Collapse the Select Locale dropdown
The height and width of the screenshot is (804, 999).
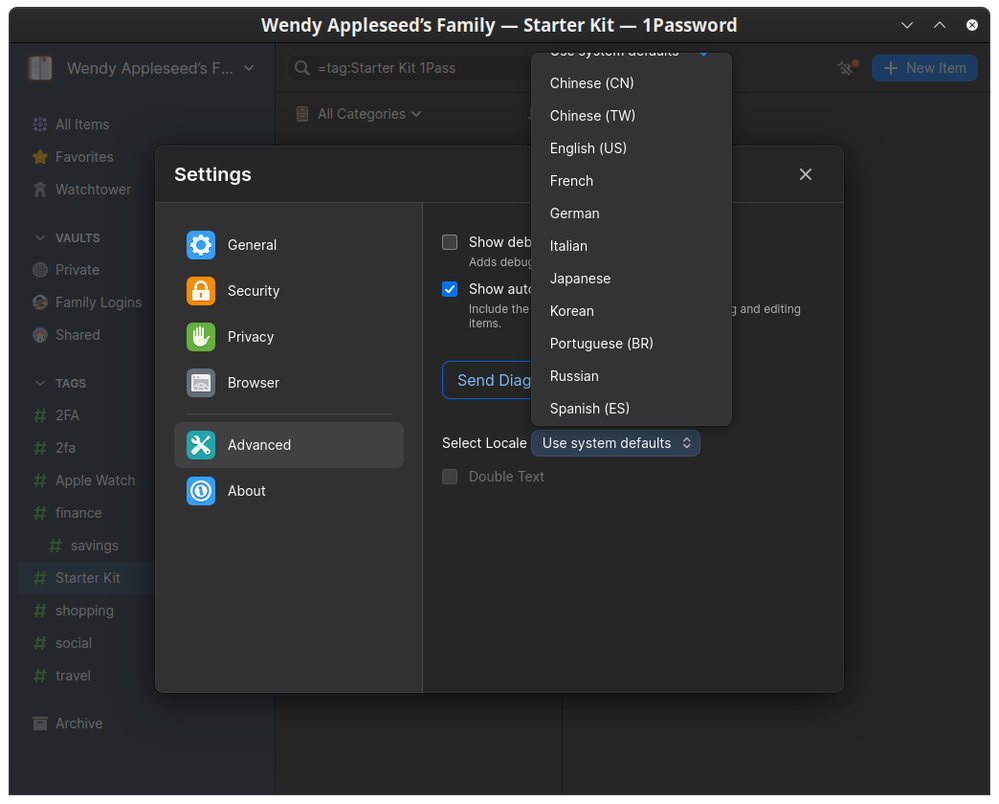(x=615, y=443)
